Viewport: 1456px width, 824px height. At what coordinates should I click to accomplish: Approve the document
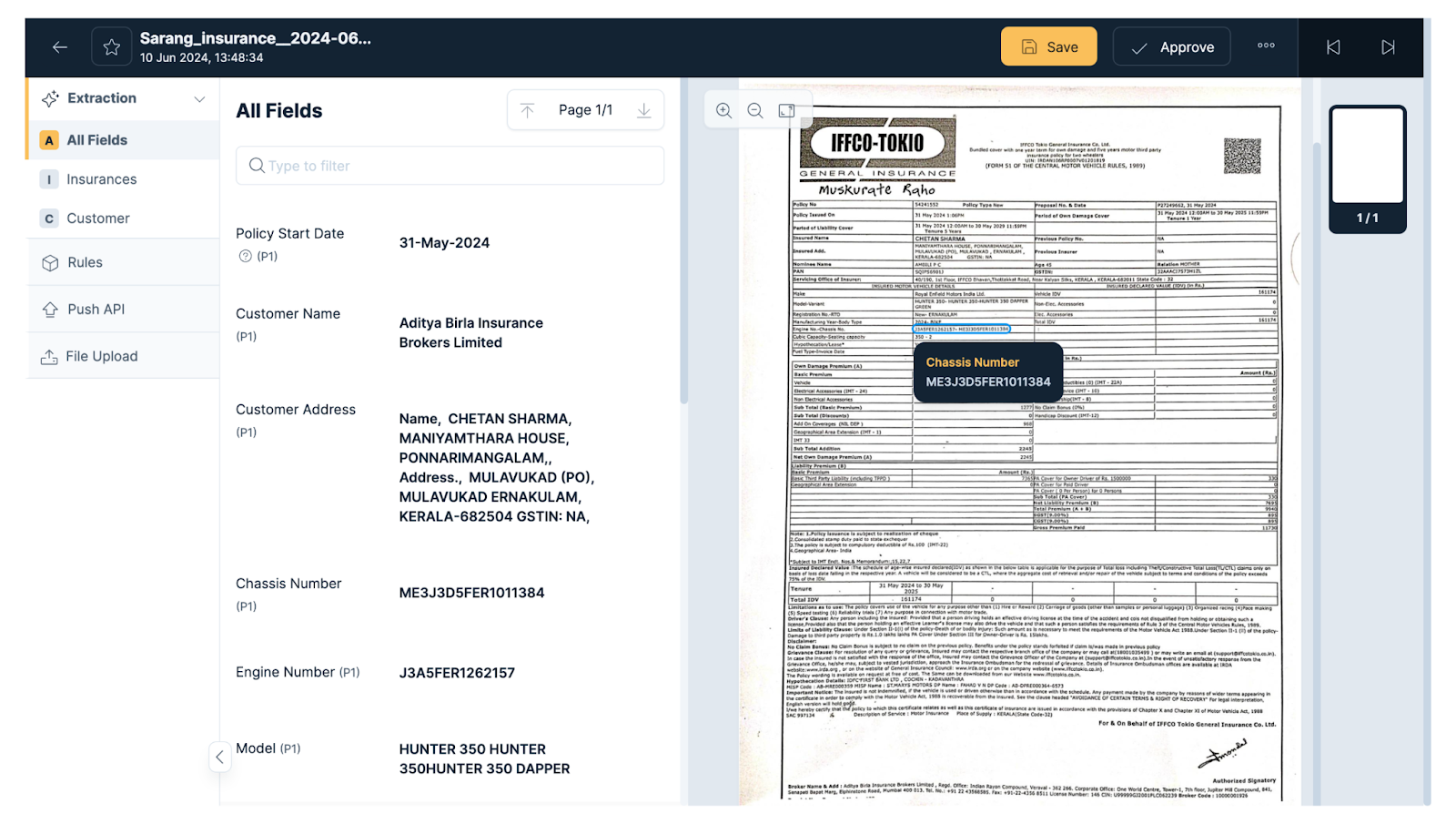[x=1172, y=46]
